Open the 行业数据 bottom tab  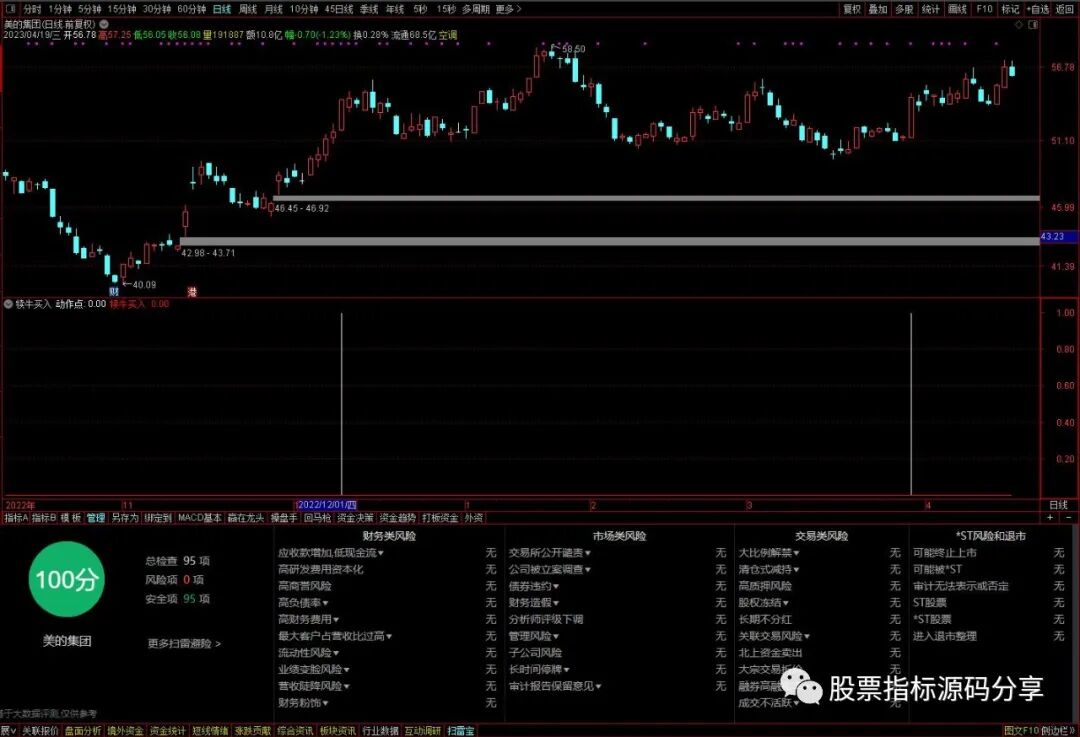(x=380, y=731)
